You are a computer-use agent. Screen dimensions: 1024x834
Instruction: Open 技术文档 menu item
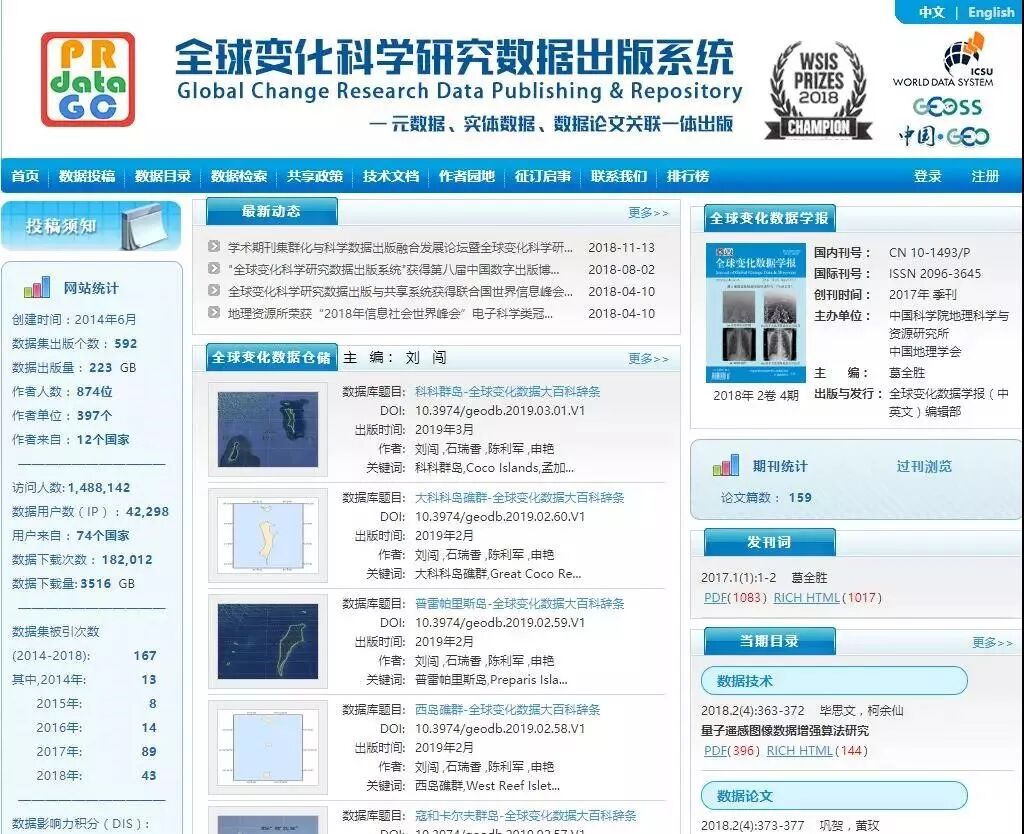391,176
